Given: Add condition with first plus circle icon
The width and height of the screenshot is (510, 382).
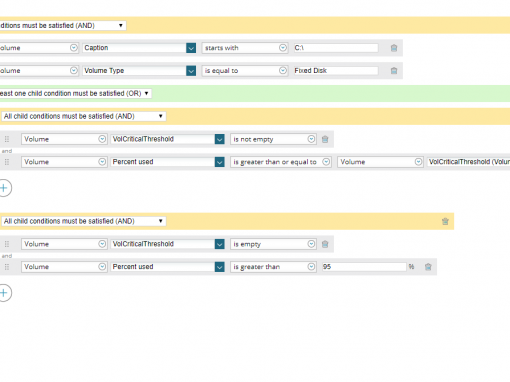Looking at the screenshot, I should 4,188.
